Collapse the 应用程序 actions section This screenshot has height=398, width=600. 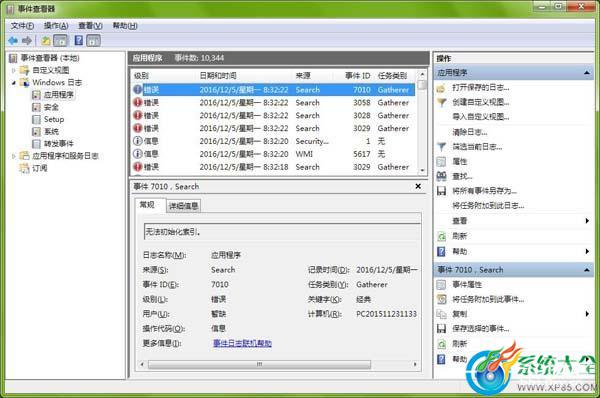click(x=587, y=73)
